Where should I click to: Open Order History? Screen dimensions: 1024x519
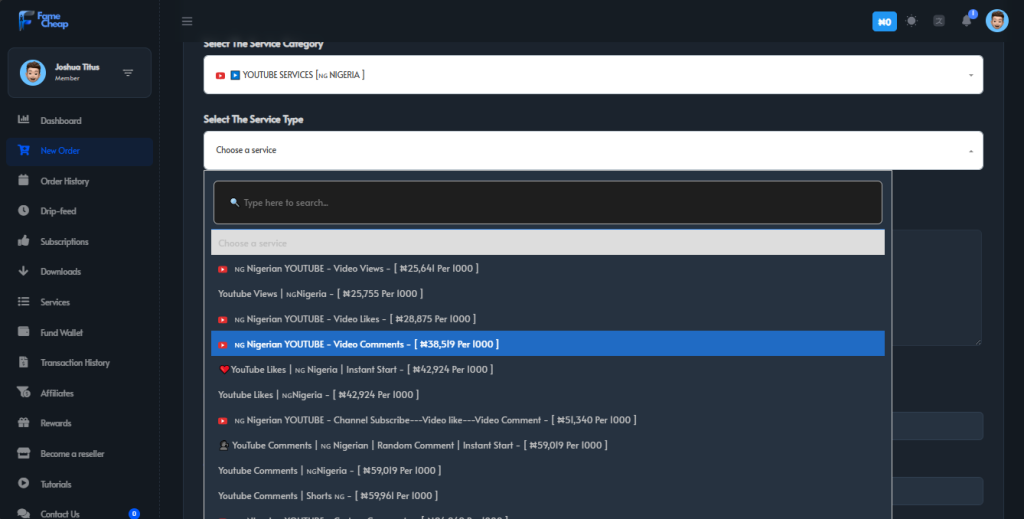(x=65, y=181)
